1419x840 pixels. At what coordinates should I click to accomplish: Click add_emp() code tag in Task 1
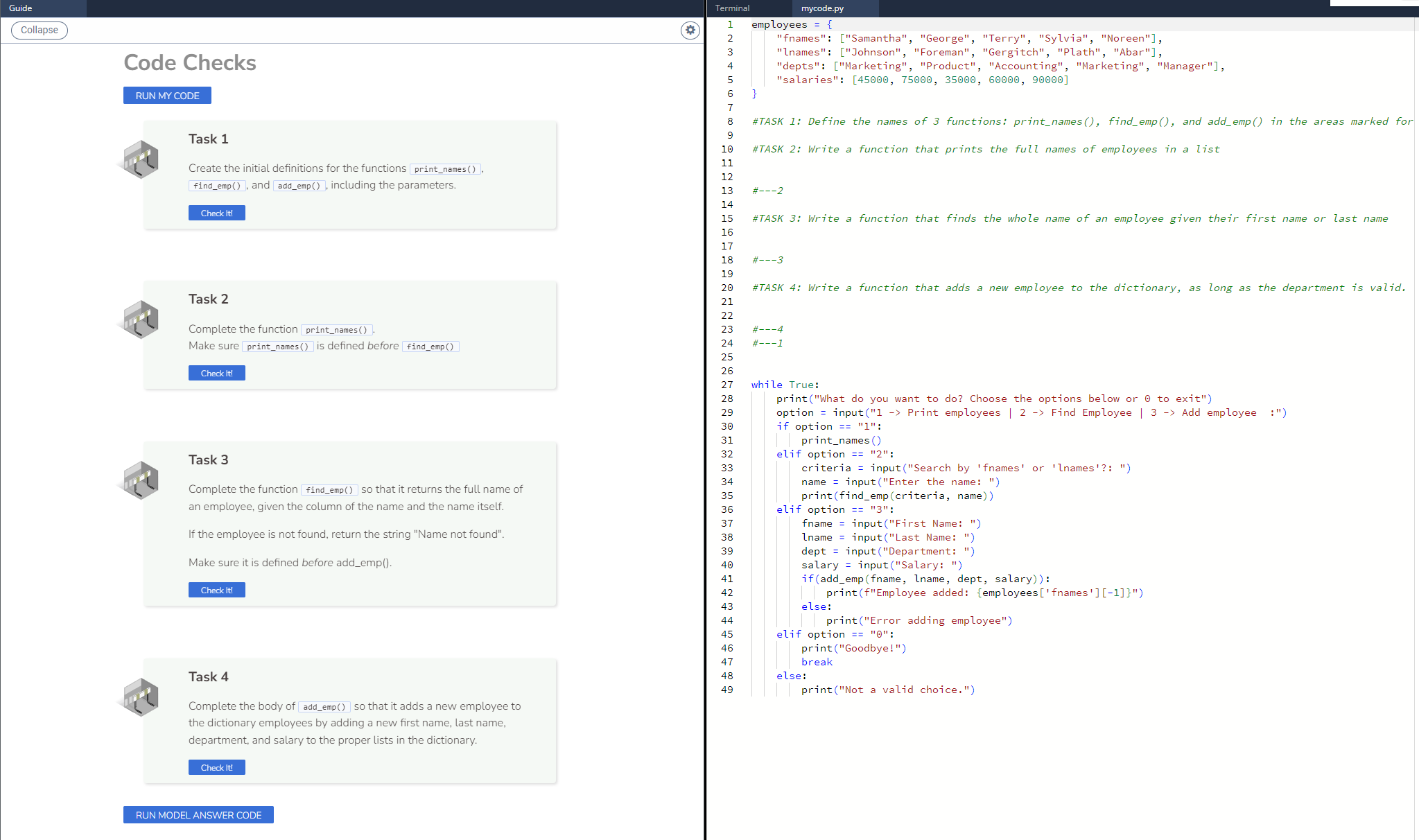coord(299,186)
